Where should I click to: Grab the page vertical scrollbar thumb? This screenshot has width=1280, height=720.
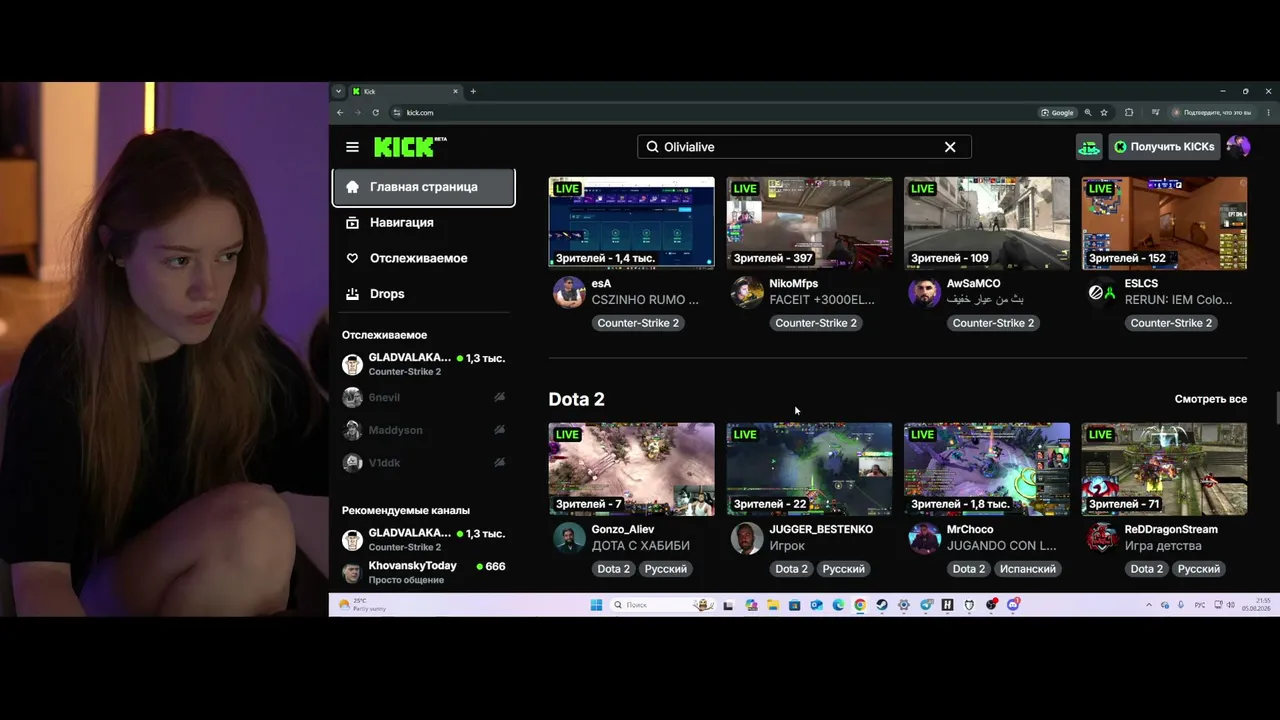coord(1276,408)
